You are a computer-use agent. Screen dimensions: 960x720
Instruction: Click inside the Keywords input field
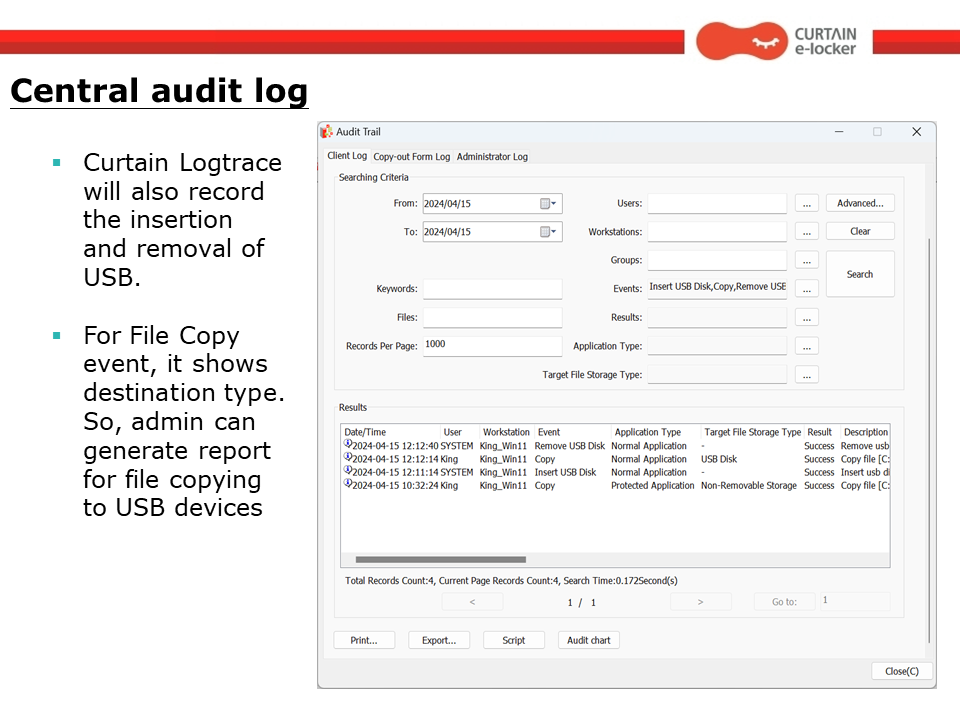point(492,289)
